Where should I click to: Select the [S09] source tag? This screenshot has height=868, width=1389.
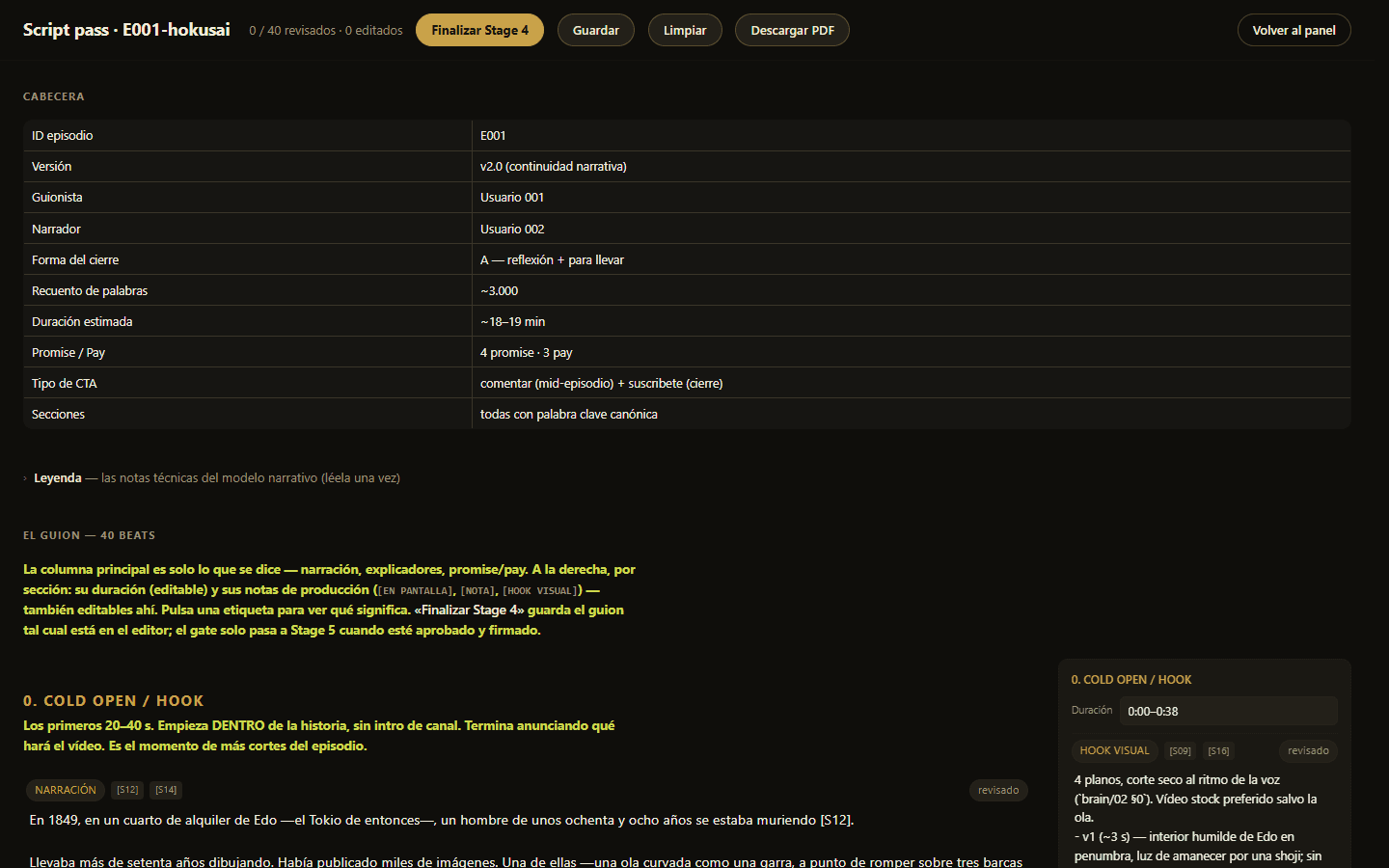1181,750
